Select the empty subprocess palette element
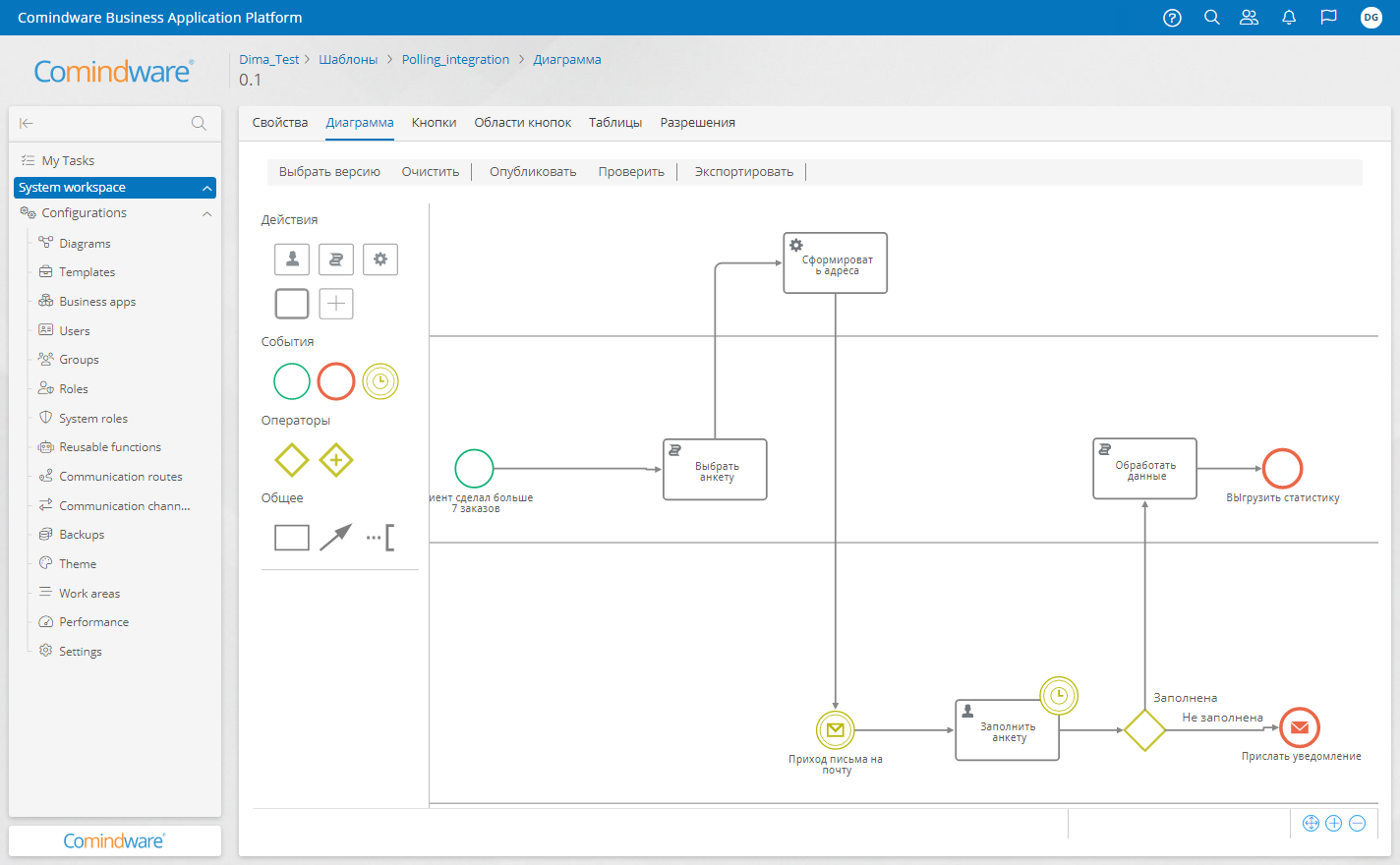The image size is (1400, 865). tap(292, 304)
